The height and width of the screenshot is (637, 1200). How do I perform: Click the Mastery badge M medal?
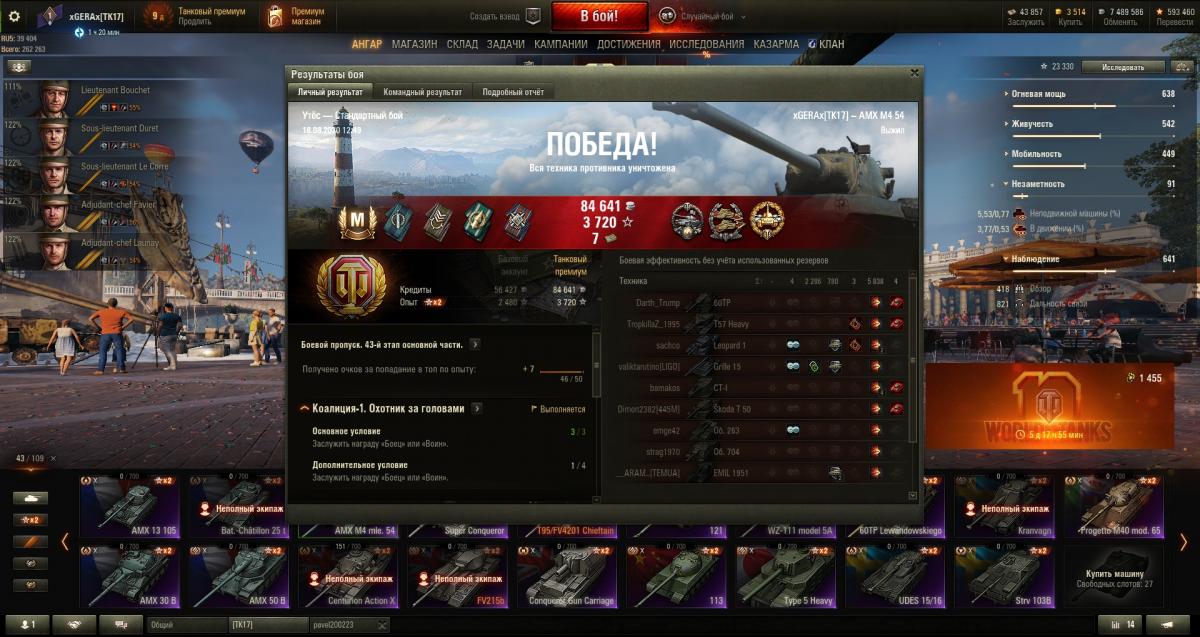coord(355,220)
